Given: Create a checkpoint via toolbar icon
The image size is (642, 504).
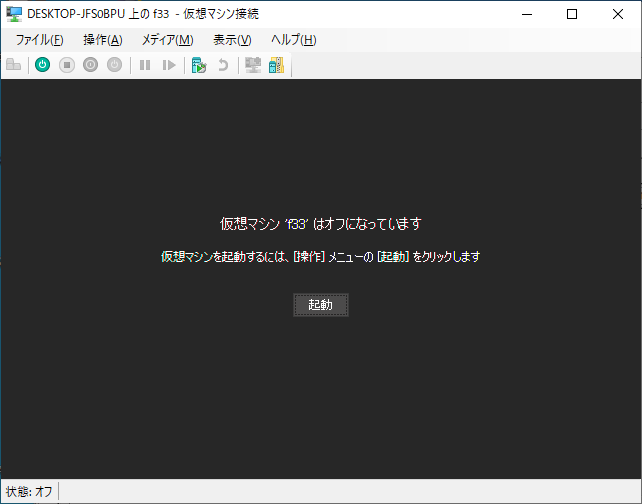Looking at the screenshot, I should [199, 65].
